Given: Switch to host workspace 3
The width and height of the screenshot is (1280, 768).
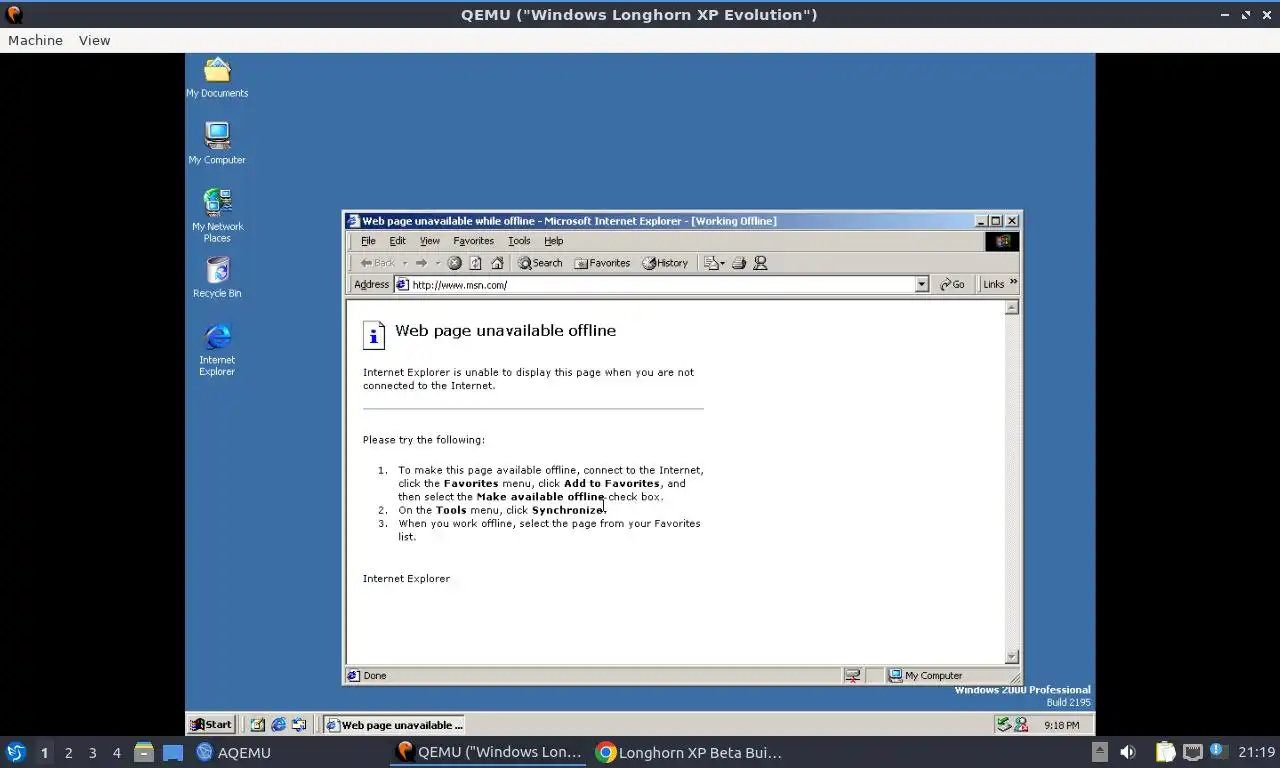Looking at the screenshot, I should [x=92, y=753].
